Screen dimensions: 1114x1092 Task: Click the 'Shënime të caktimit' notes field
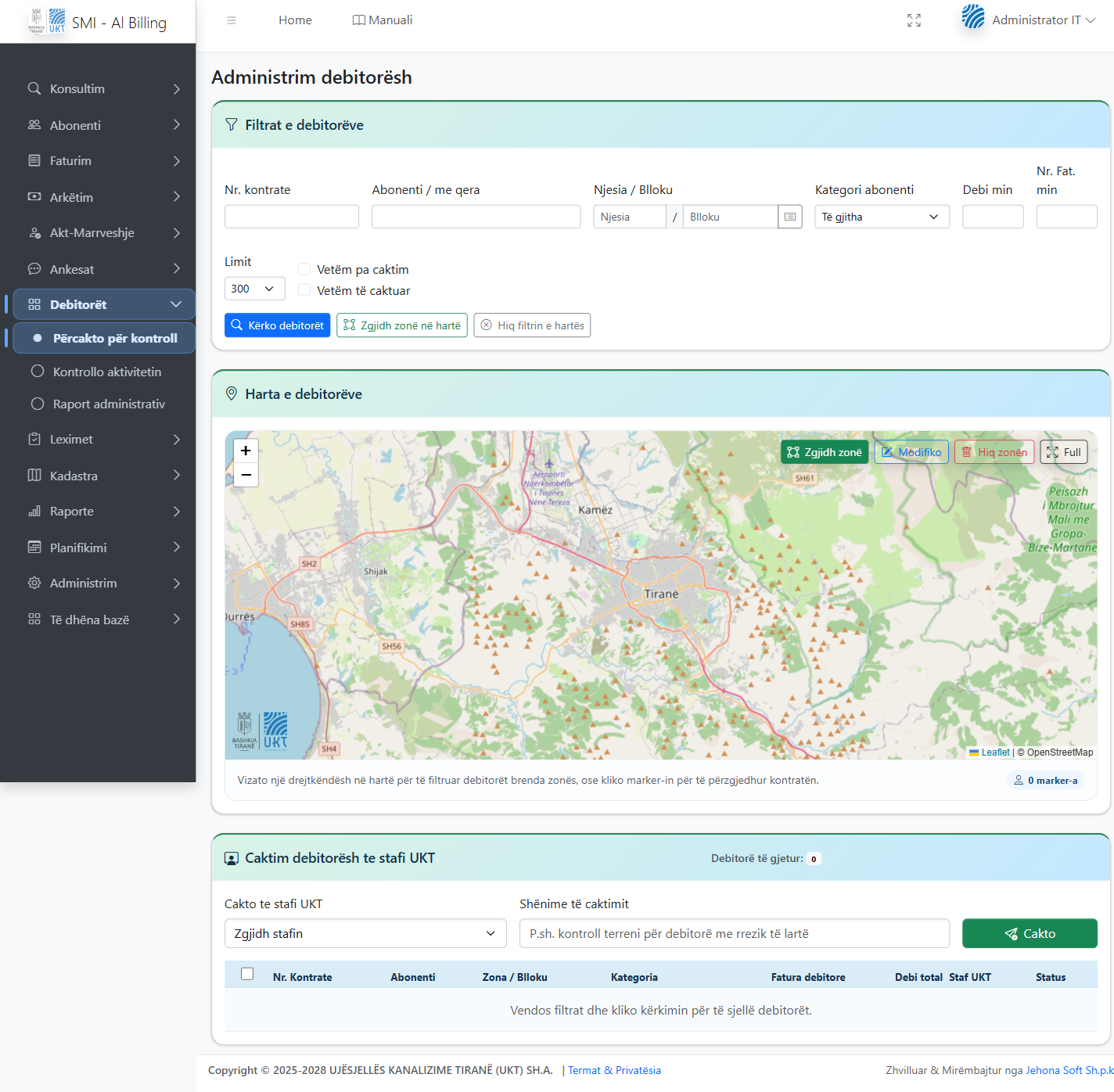click(735, 933)
